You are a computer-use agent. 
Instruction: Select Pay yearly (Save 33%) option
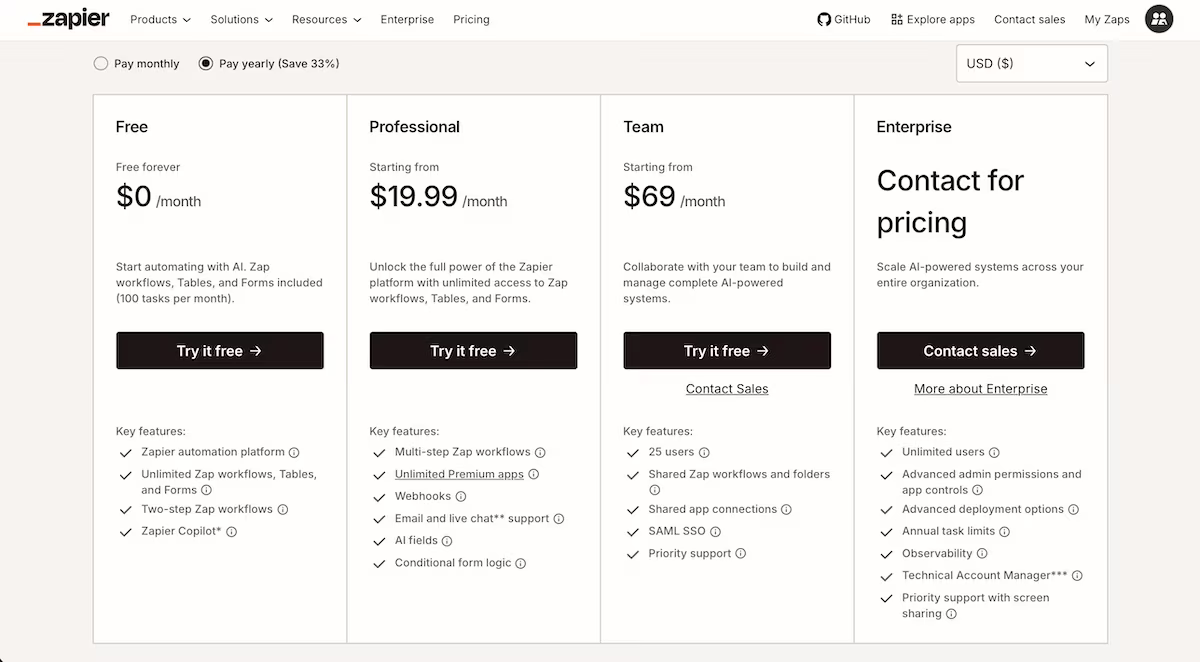click(x=206, y=63)
